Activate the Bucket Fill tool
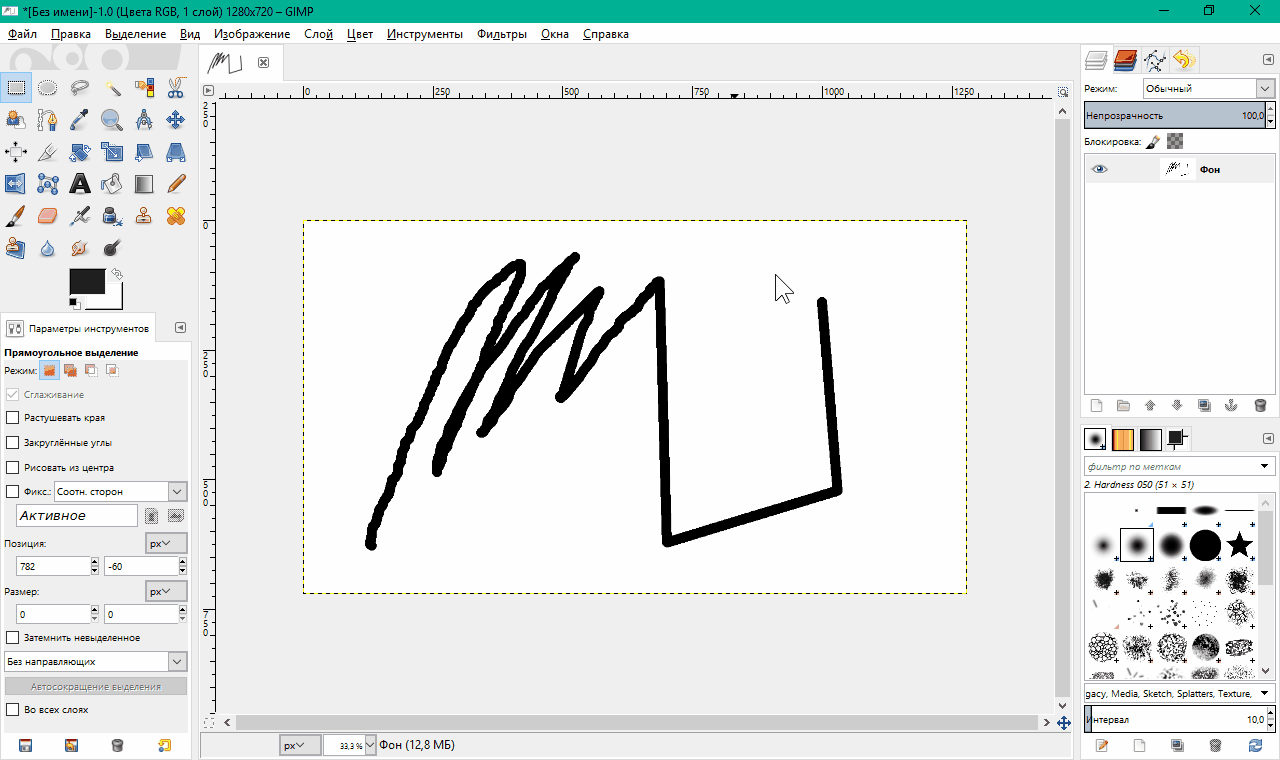 coord(112,184)
